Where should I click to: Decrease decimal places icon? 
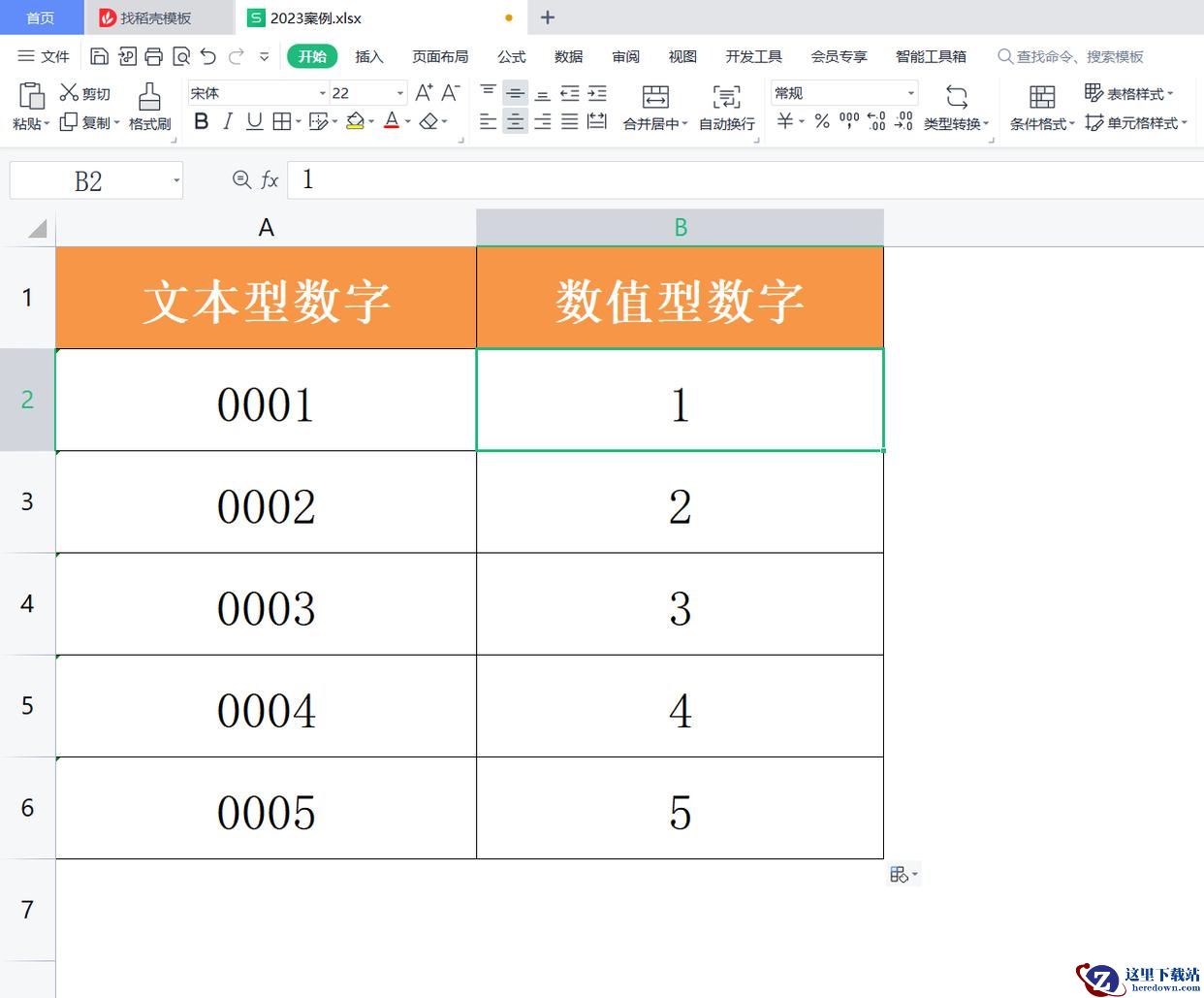(903, 120)
